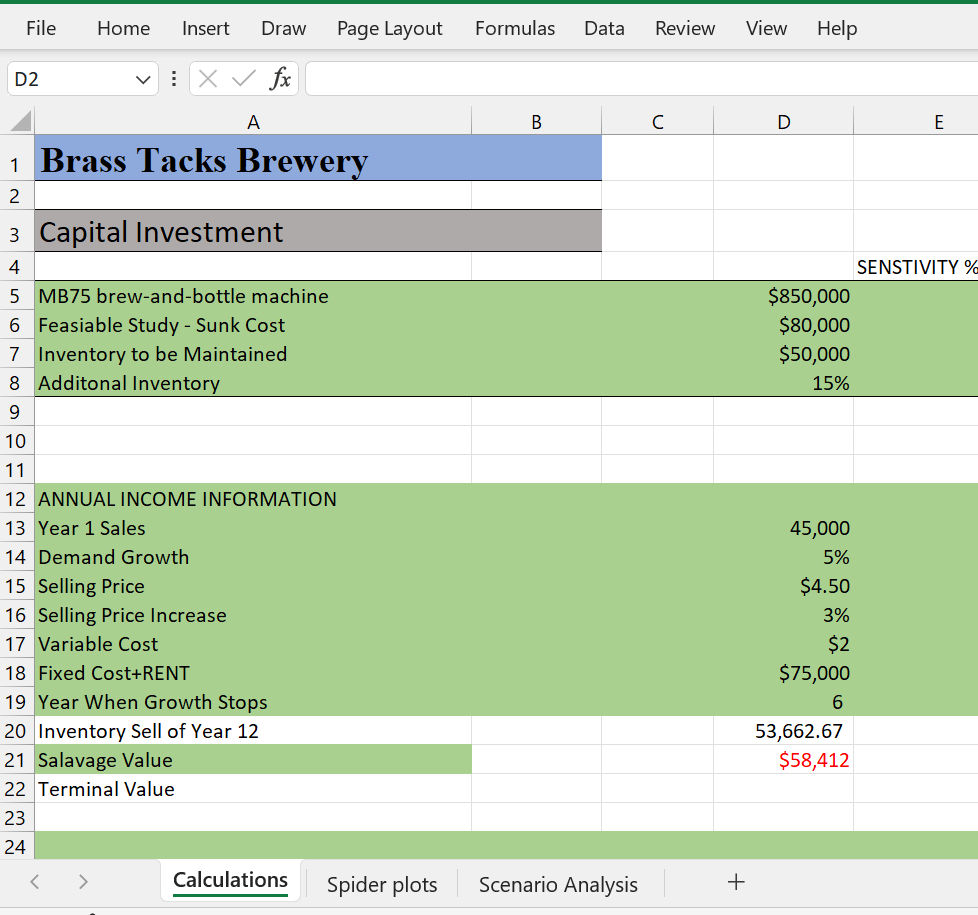Select row 12 header
The width and height of the screenshot is (978, 915).
pyautogui.click(x=17, y=498)
